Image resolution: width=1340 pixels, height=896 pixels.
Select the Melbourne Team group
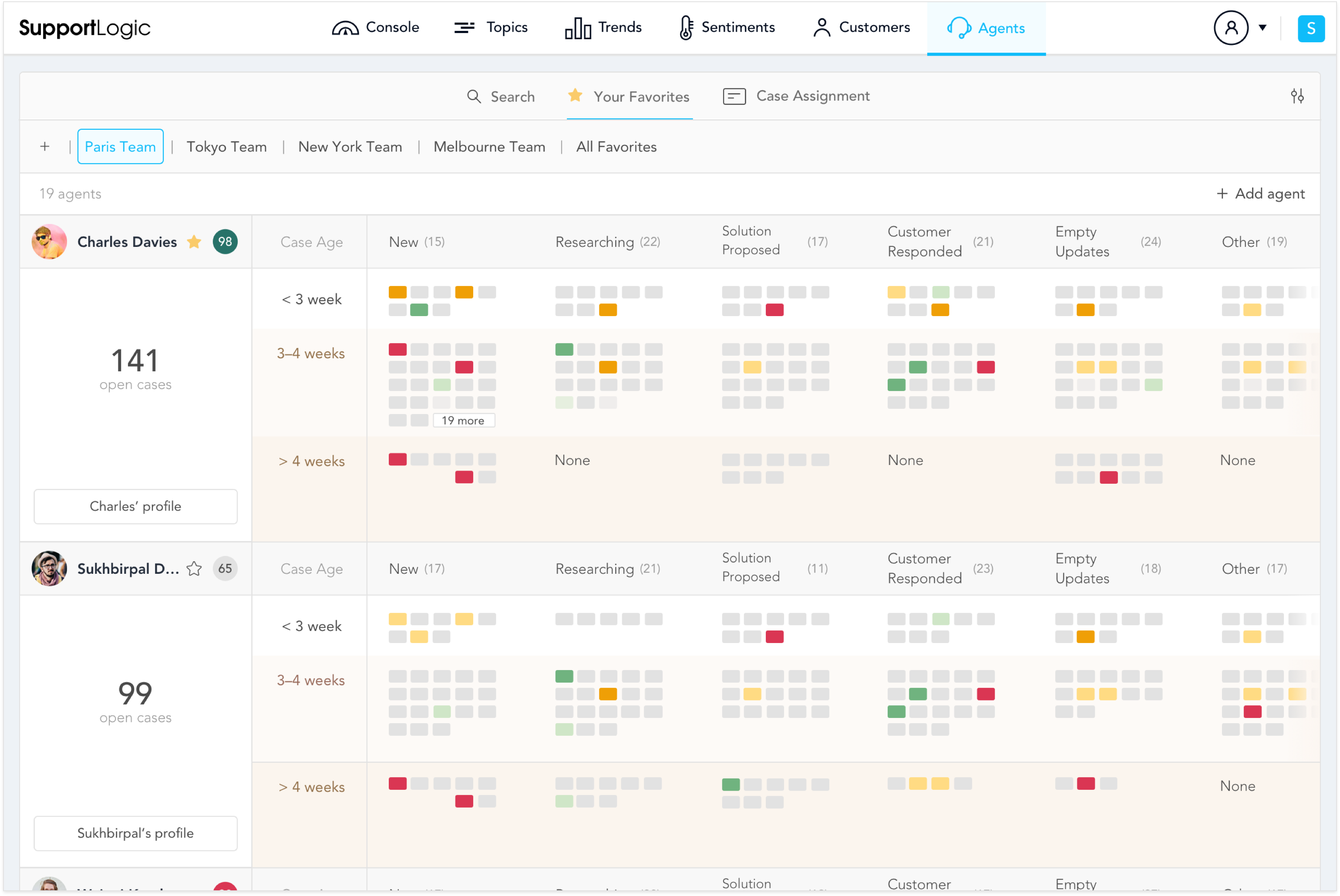tap(490, 147)
